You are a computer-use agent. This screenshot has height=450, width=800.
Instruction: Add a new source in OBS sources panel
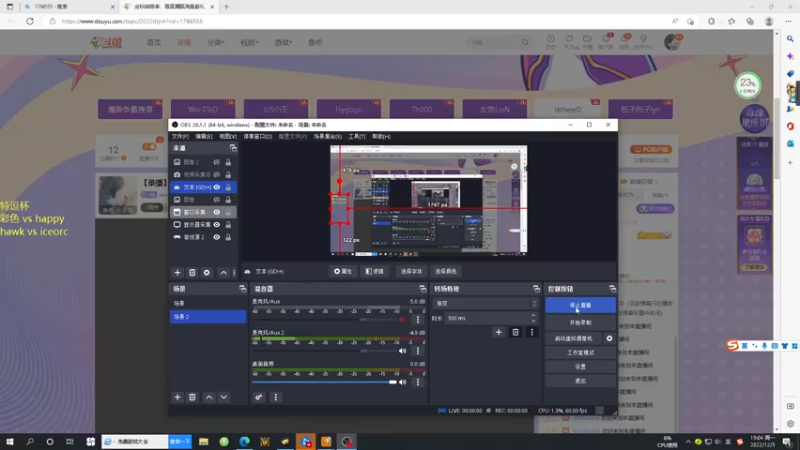(x=177, y=272)
